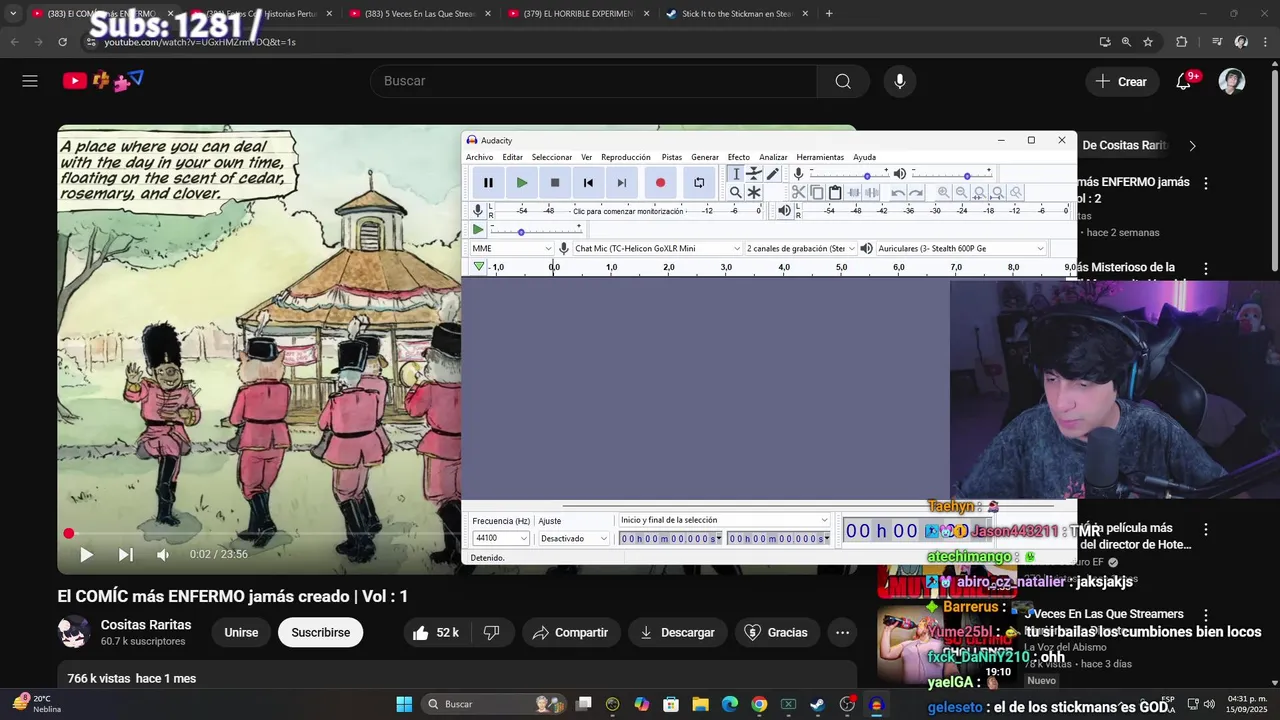This screenshot has height=720, width=1280.
Task: Open Inicio y final de la selección dropdown
Action: tap(724, 520)
